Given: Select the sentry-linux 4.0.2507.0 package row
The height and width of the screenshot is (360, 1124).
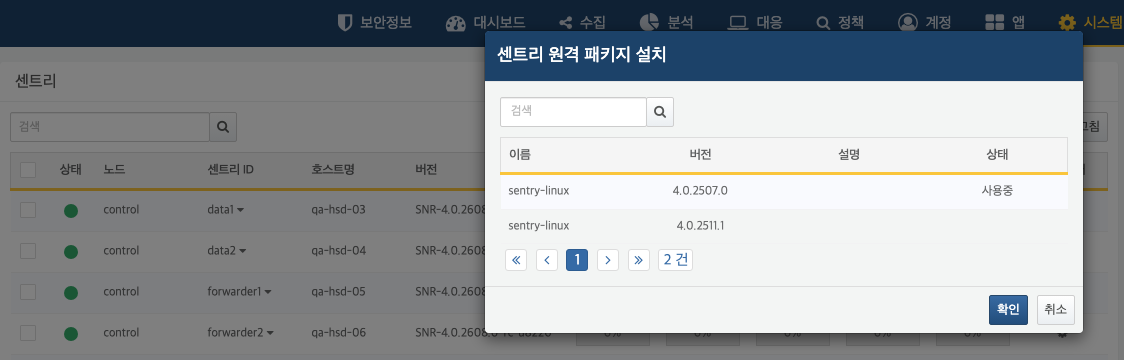Looking at the screenshot, I should point(784,191).
